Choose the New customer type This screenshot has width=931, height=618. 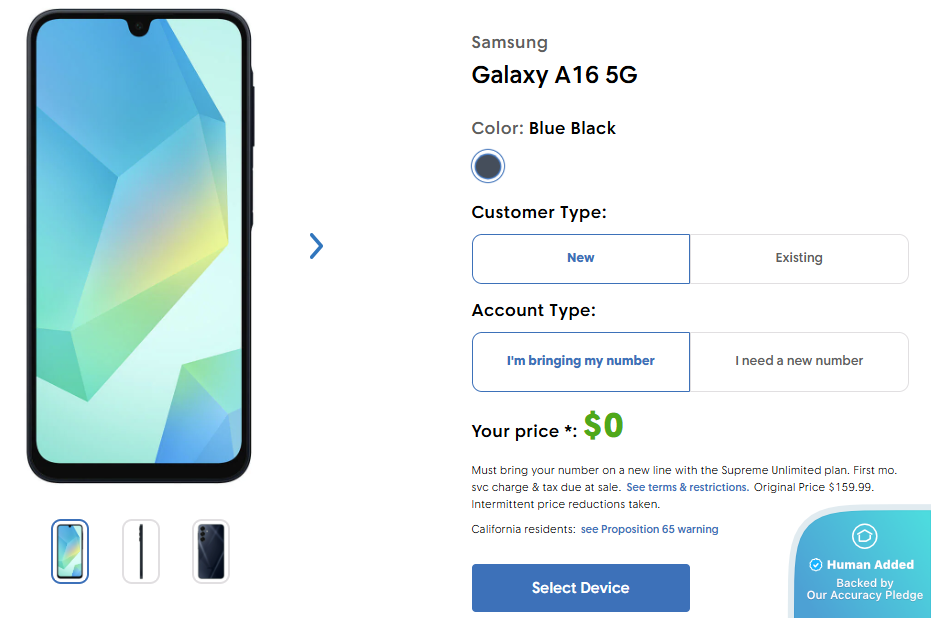pyautogui.click(x=581, y=259)
